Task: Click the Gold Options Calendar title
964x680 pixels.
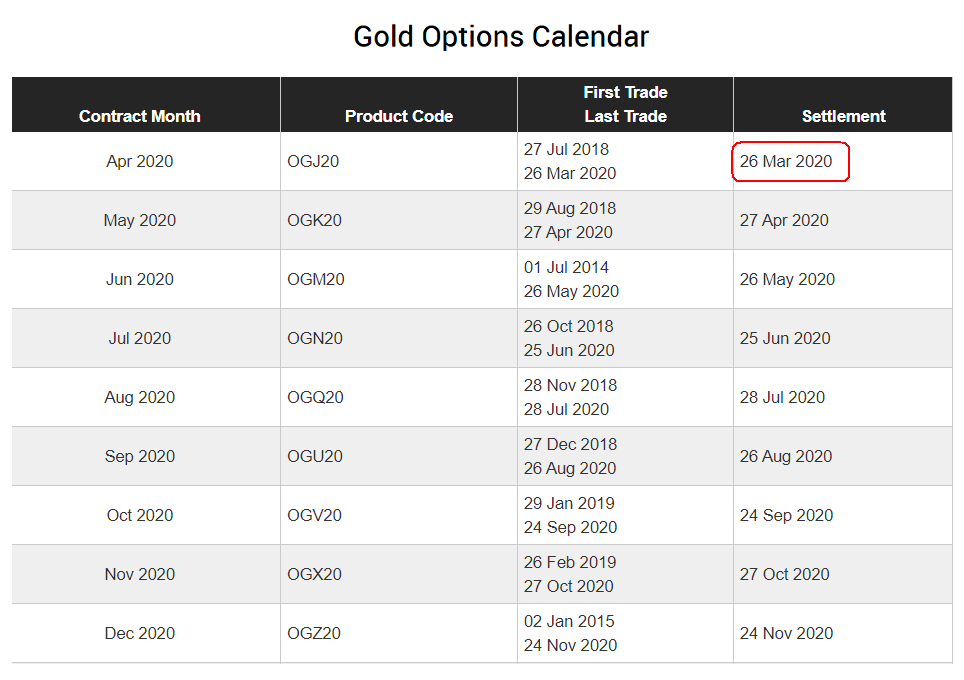Action: (x=501, y=37)
